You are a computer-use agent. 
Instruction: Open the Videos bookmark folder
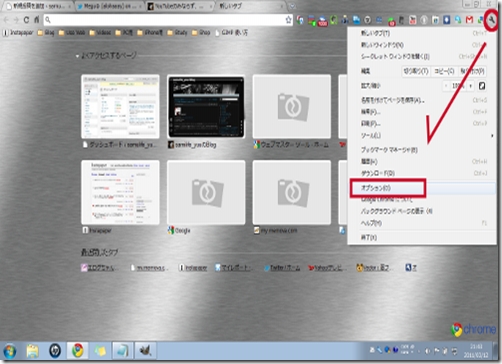(100, 33)
